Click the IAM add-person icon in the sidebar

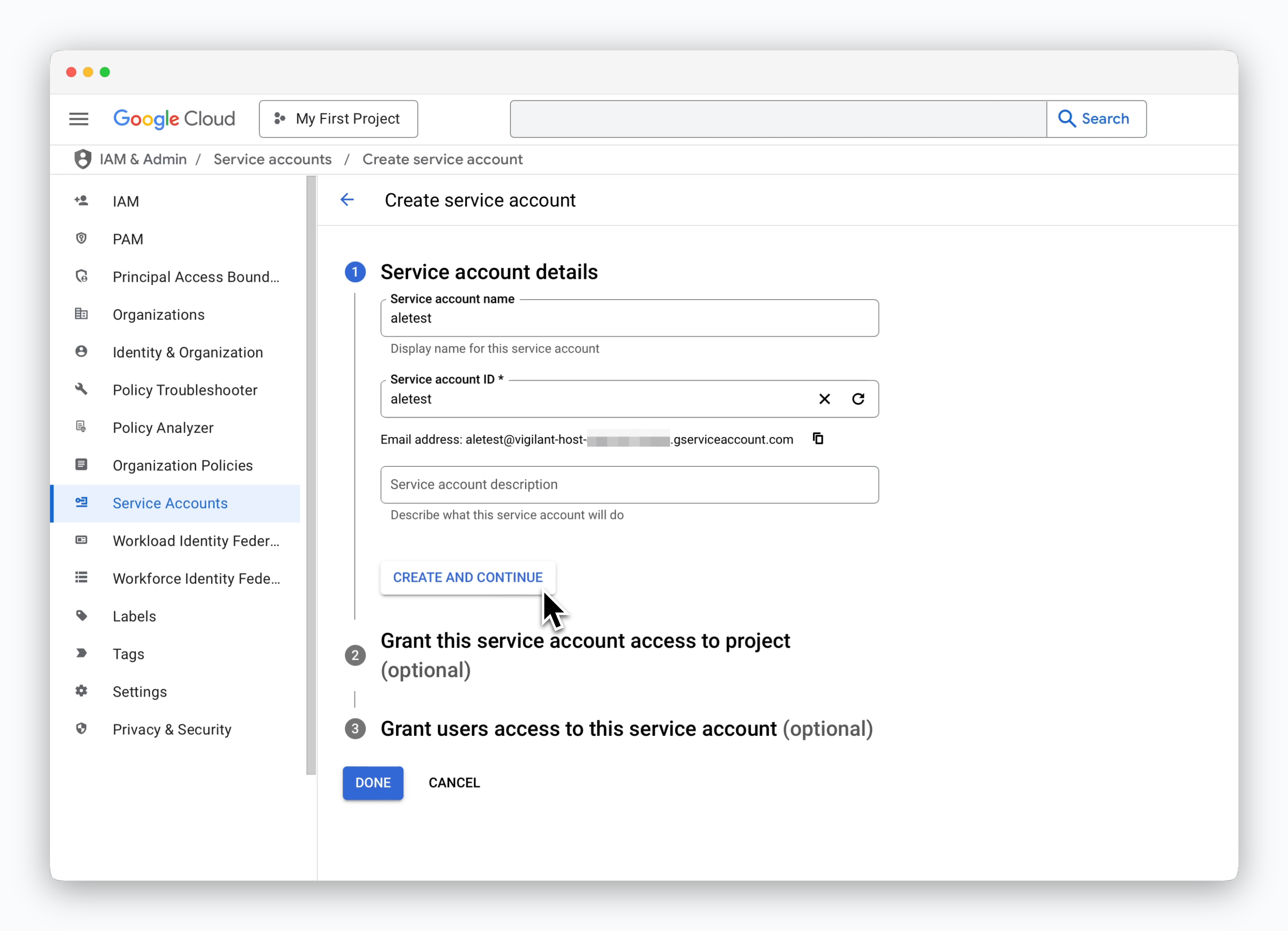pos(81,201)
